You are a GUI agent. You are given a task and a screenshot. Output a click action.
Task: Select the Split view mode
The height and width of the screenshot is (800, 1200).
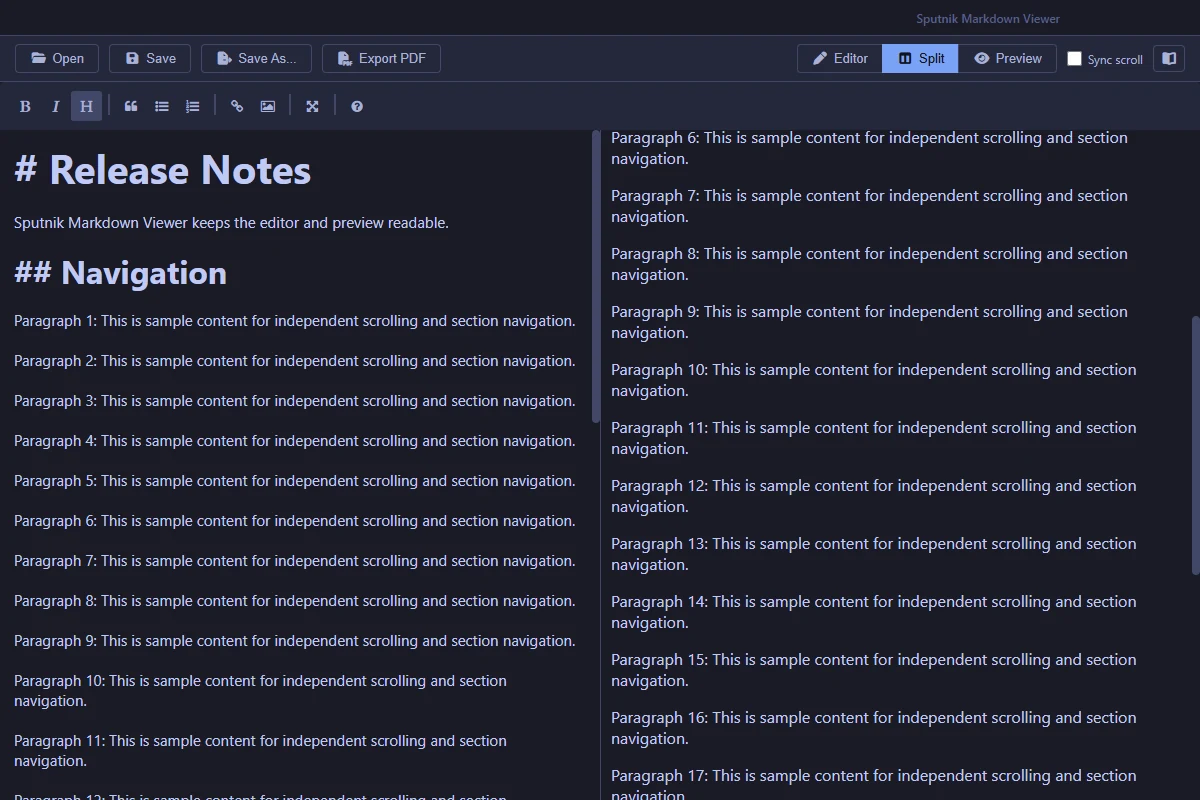coord(920,58)
